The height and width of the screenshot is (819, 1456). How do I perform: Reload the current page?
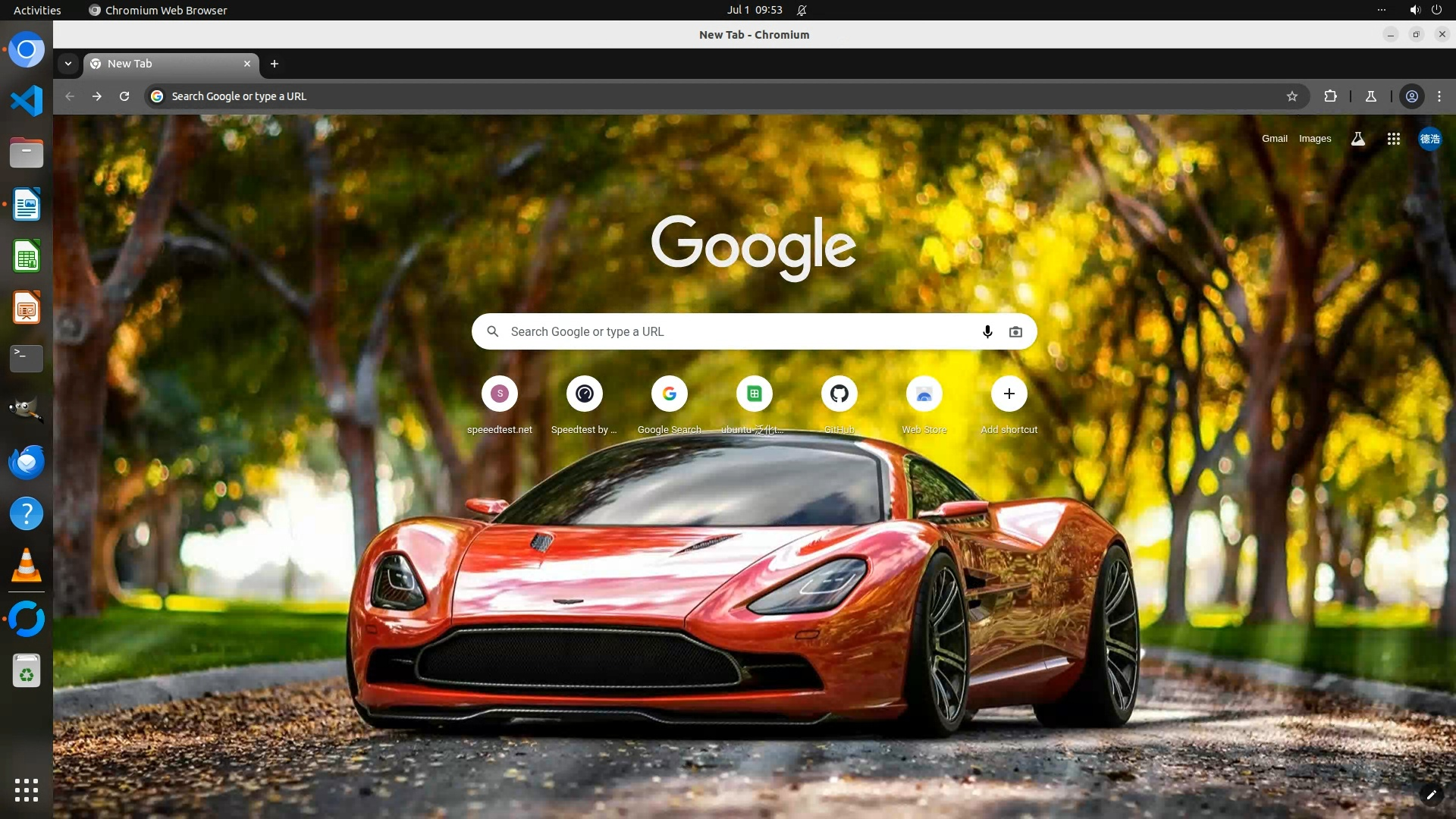point(124,96)
